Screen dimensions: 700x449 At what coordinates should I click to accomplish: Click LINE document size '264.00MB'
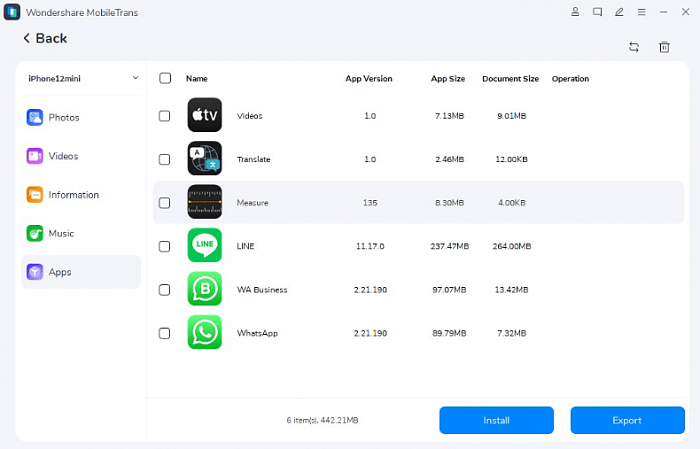[x=512, y=246]
